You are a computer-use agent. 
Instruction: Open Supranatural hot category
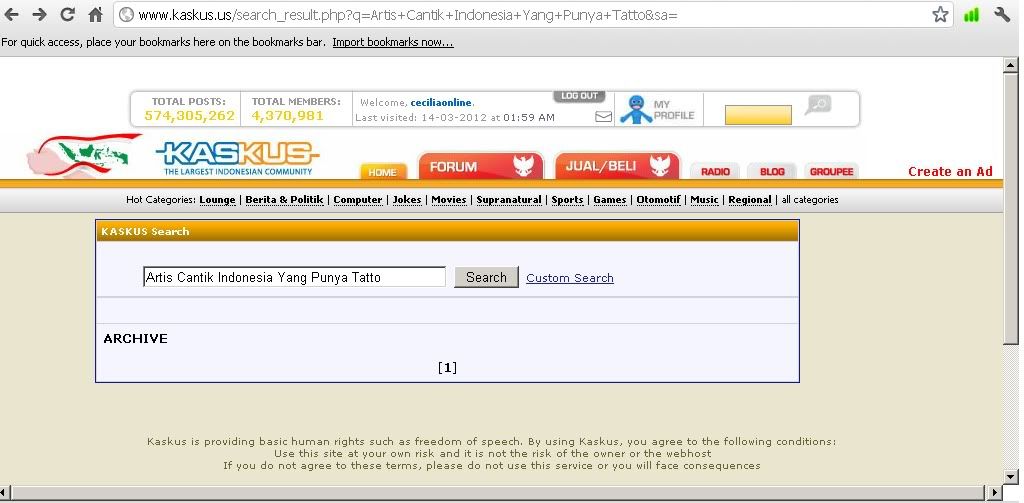[509, 200]
